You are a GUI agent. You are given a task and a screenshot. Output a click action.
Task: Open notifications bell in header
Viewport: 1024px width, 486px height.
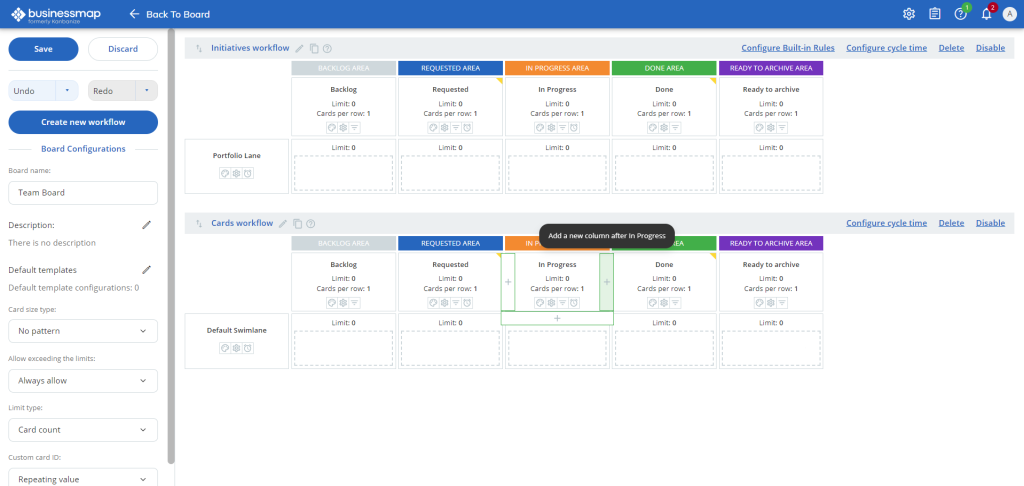[x=987, y=14]
